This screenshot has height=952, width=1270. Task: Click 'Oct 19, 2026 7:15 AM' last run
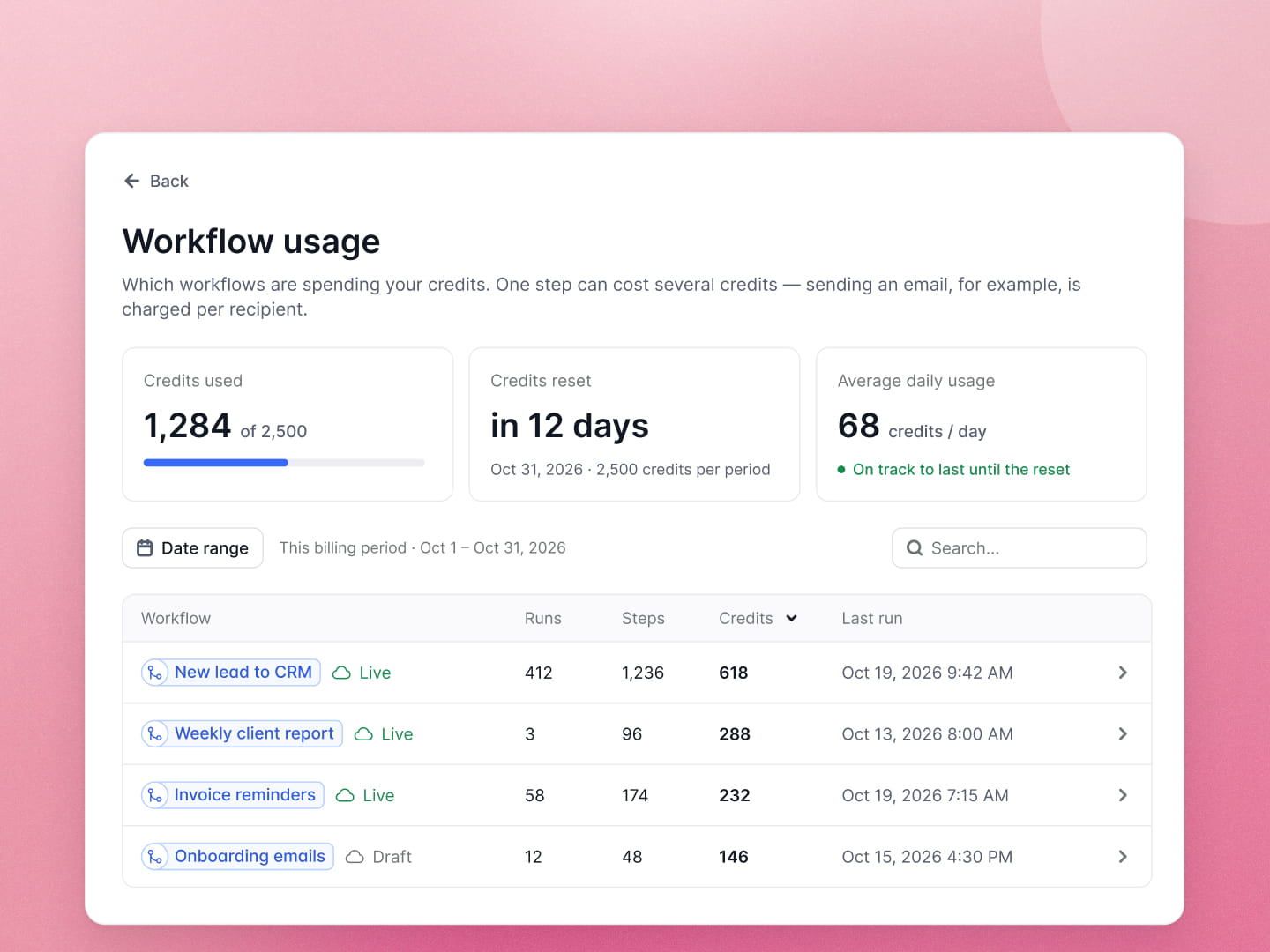pyautogui.click(x=925, y=795)
